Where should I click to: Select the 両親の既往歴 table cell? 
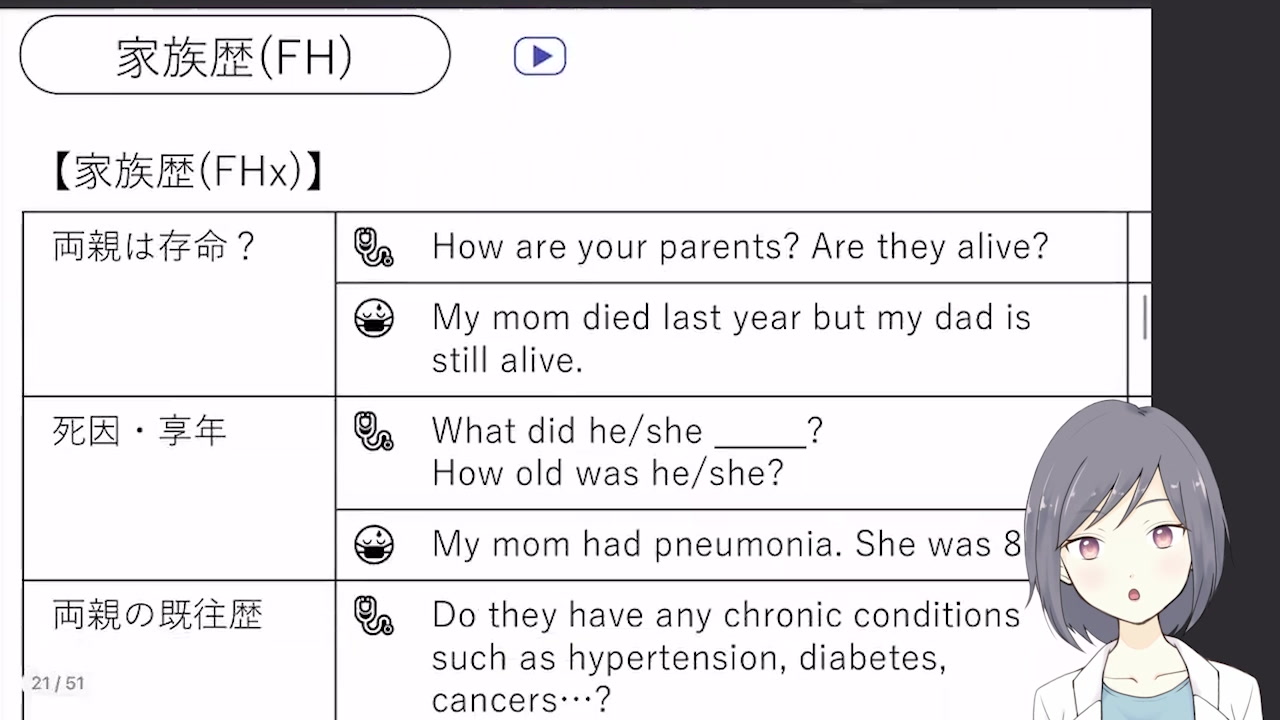(157, 615)
